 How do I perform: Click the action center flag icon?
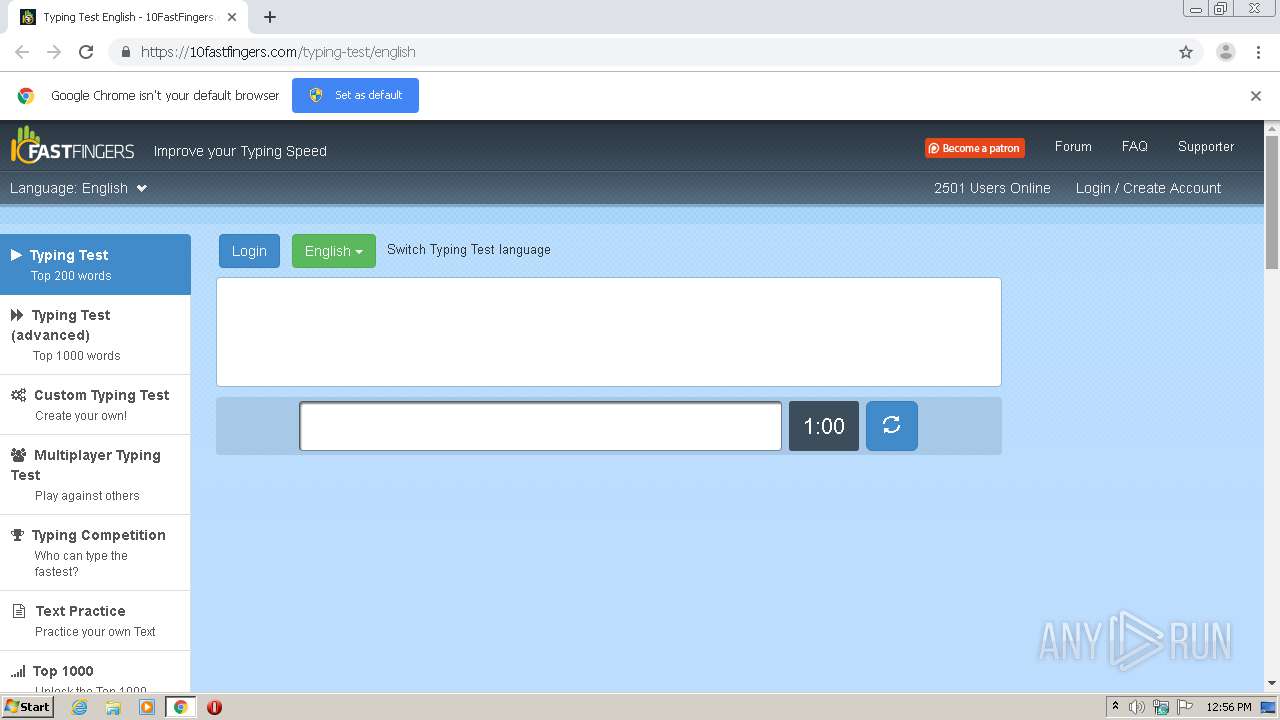(x=1185, y=707)
